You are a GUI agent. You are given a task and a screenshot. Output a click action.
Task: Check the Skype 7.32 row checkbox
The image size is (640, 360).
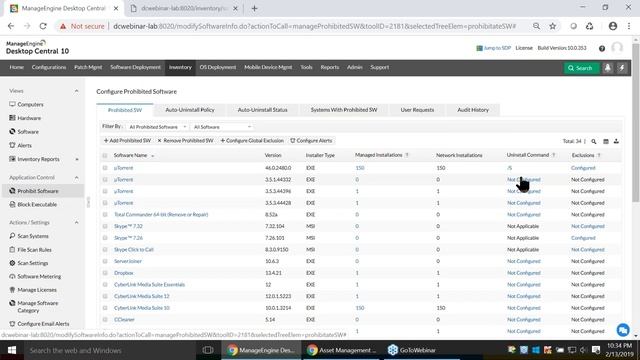point(105,226)
